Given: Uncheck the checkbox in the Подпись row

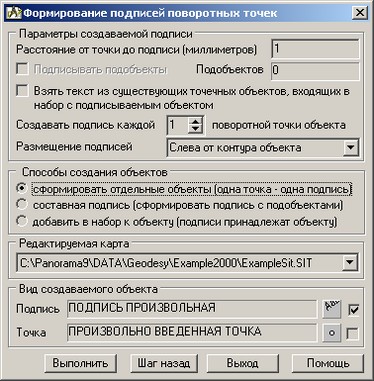Looking at the screenshot, I should [x=353, y=310].
